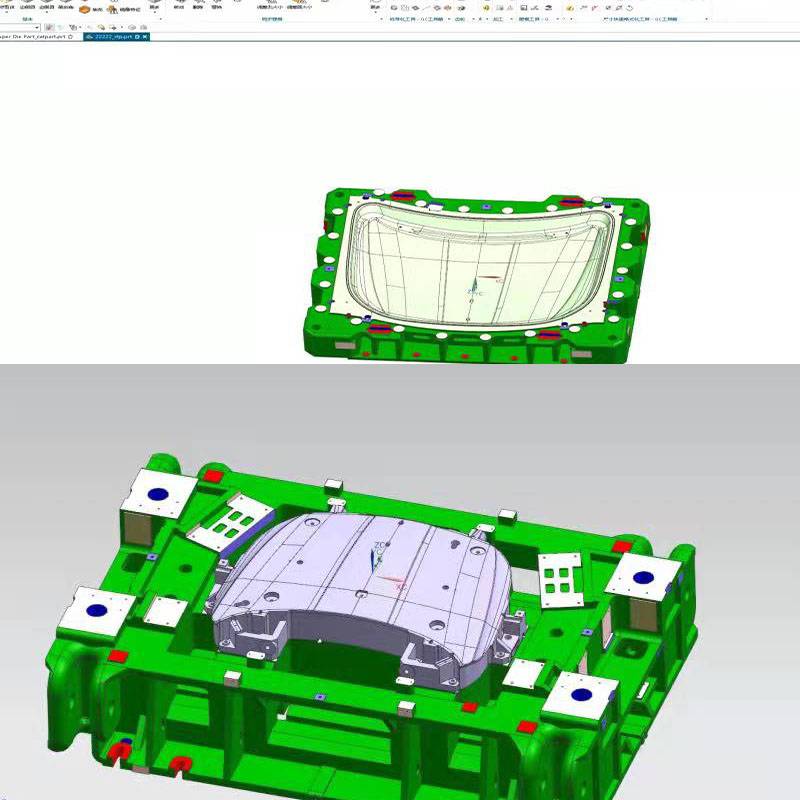Click the save-disk icon in the upper-right toolbar
This screenshot has height=800, width=800.
tap(523, 8)
